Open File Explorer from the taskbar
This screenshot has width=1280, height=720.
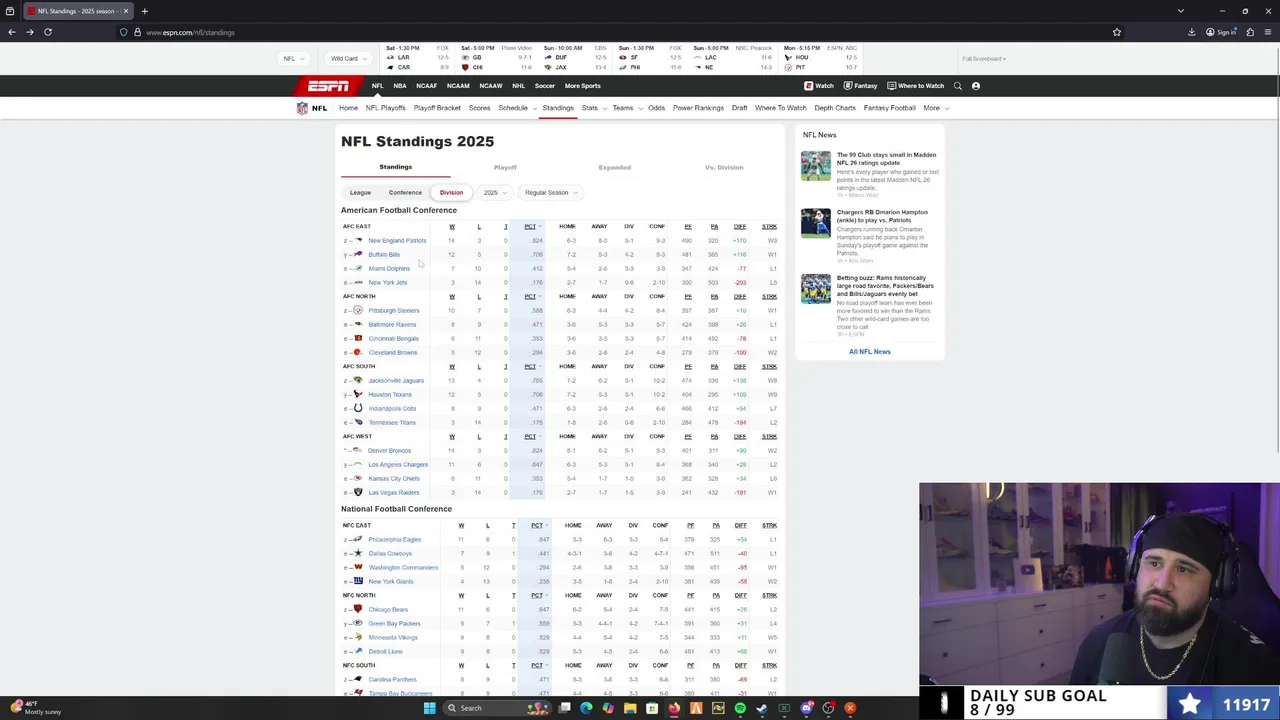pos(630,708)
